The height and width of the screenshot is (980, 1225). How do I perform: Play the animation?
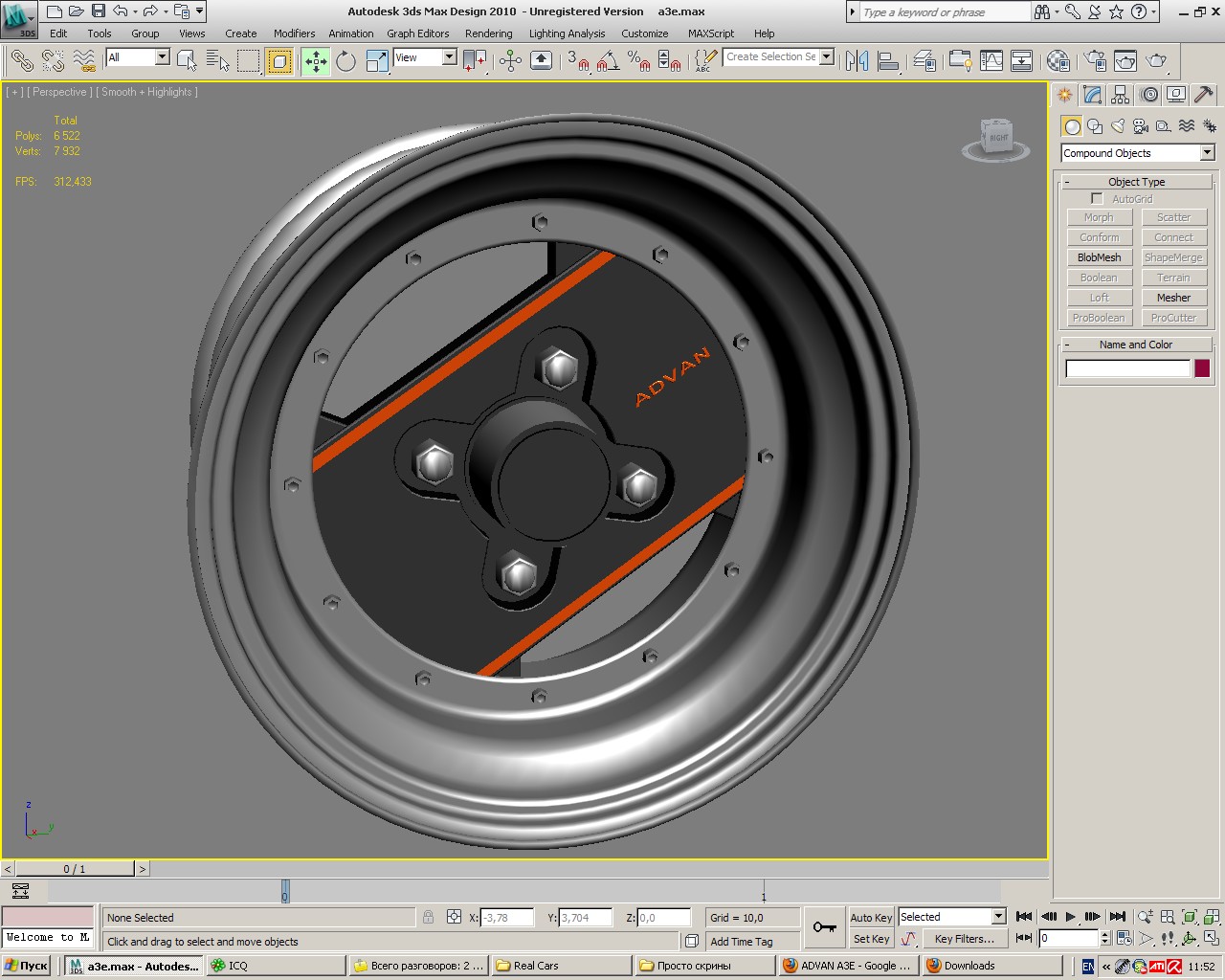tap(1071, 917)
